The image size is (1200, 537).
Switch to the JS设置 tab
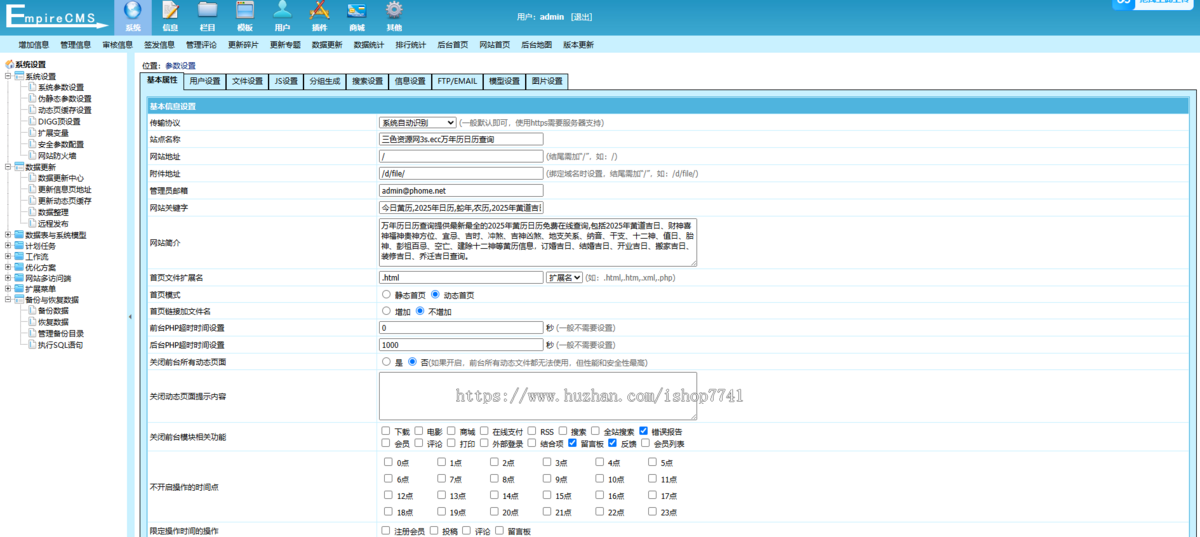(x=286, y=82)
